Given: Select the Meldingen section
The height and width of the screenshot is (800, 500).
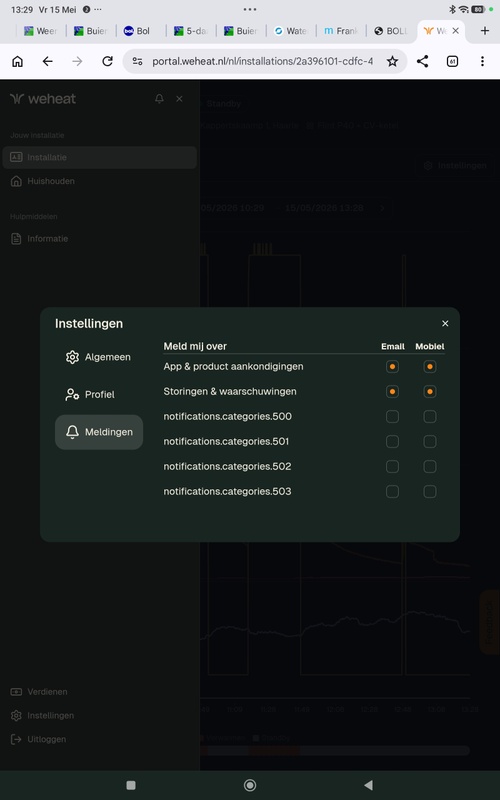Looking at the screenshot, I should point(99,432).
